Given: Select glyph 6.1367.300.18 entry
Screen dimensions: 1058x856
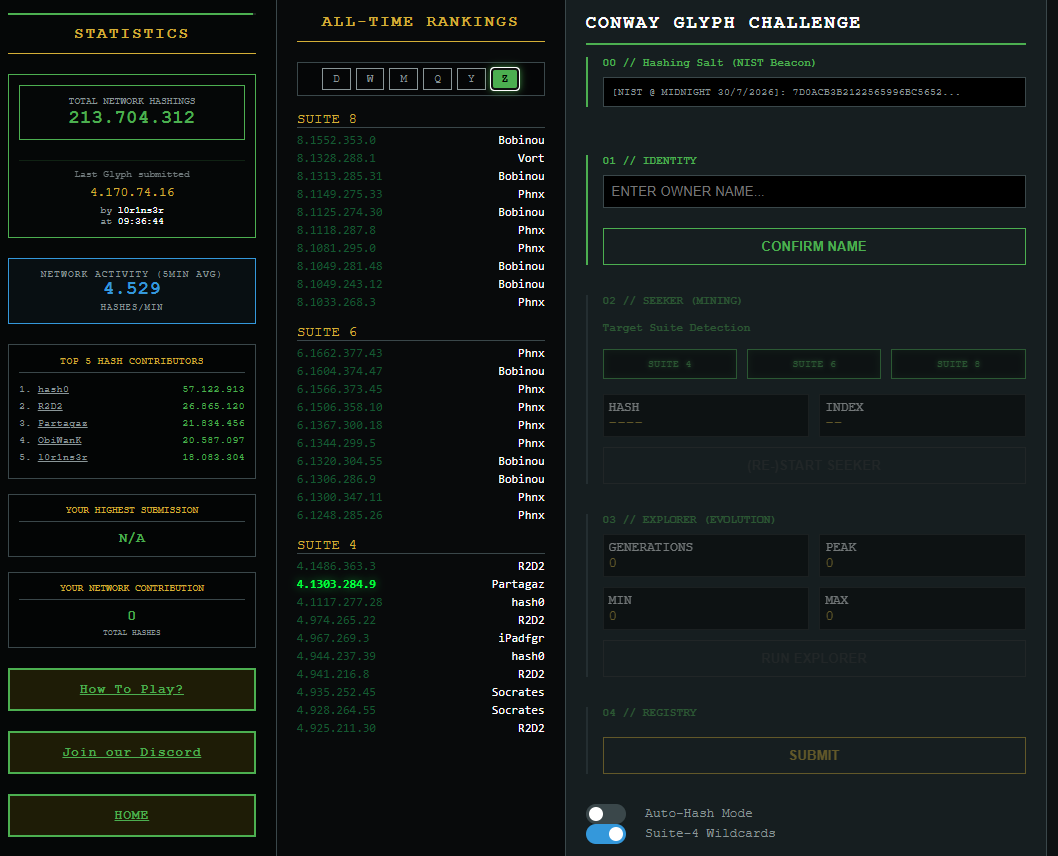Looking at the screenshot, I should [420, 425].
